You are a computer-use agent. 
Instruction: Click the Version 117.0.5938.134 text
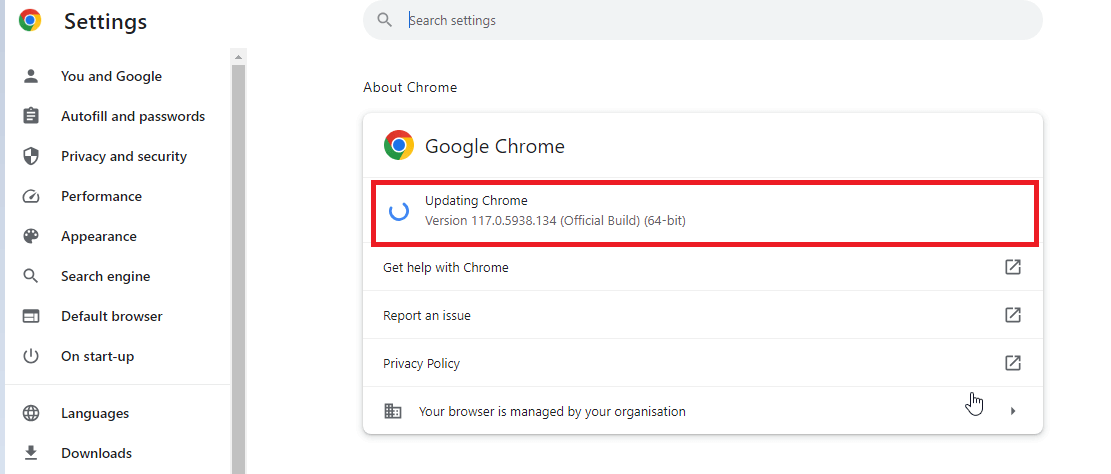556,220
